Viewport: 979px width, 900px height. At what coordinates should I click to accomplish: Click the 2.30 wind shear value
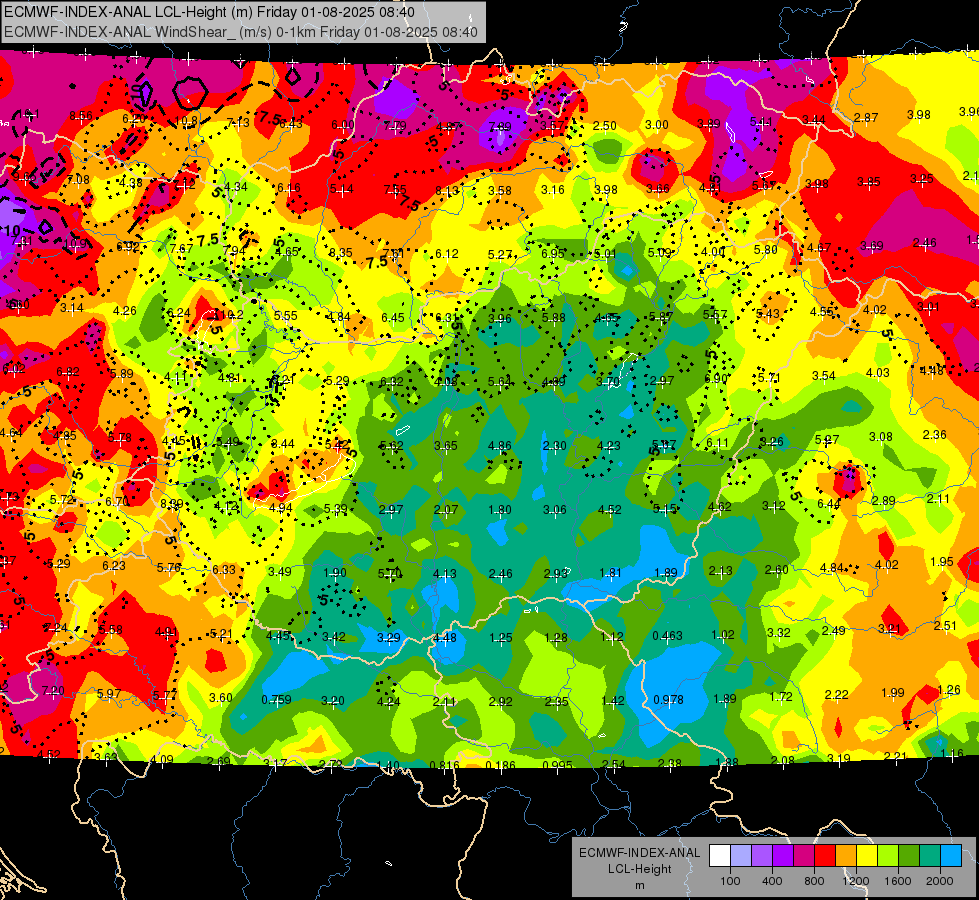pyautogui.click(x=554, y=445)
